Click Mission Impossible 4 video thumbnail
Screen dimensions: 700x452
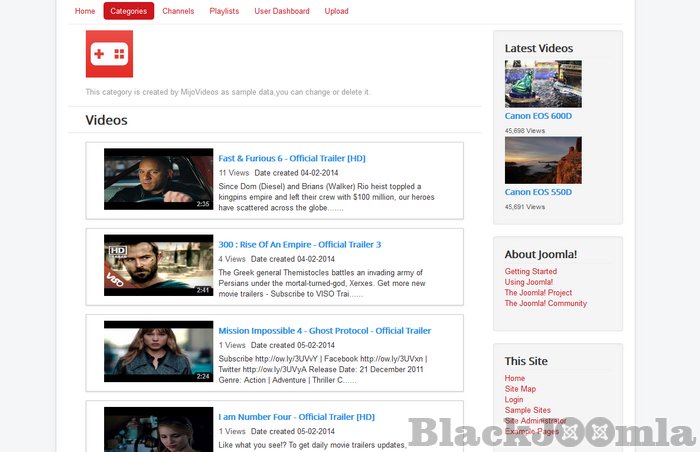pos(158,352)
